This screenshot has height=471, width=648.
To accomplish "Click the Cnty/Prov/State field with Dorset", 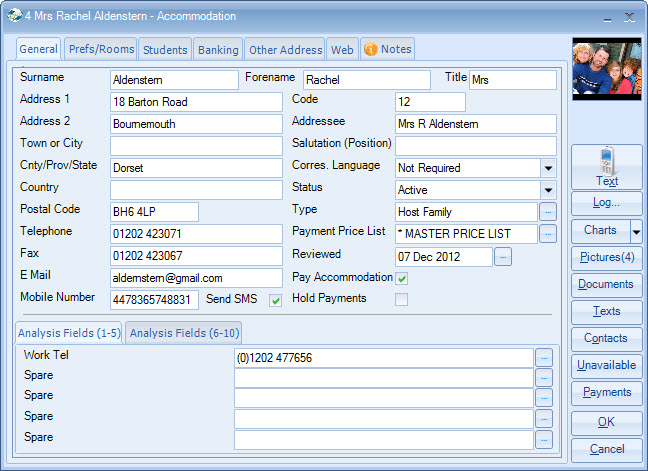I will click(196, 168).
